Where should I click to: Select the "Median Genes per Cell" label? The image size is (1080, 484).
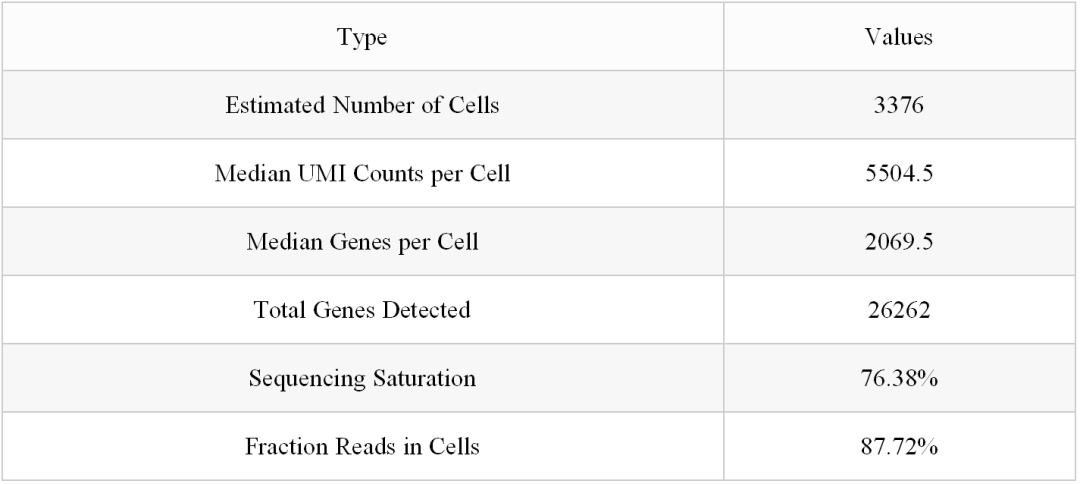tap(362, 241)
